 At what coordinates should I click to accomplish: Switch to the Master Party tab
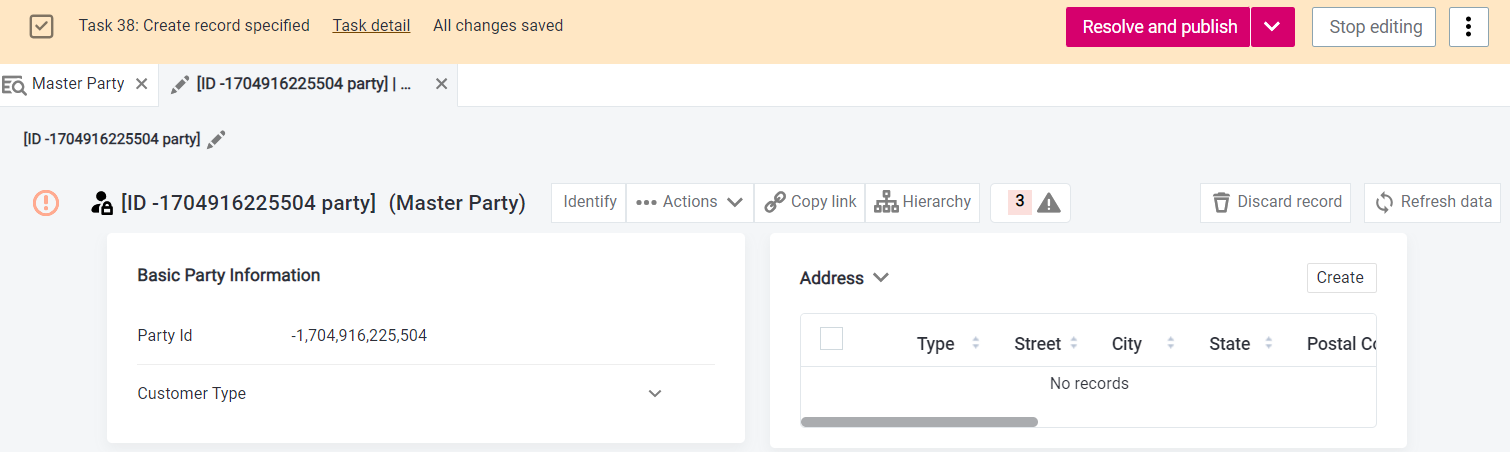(x=77, y=84)
